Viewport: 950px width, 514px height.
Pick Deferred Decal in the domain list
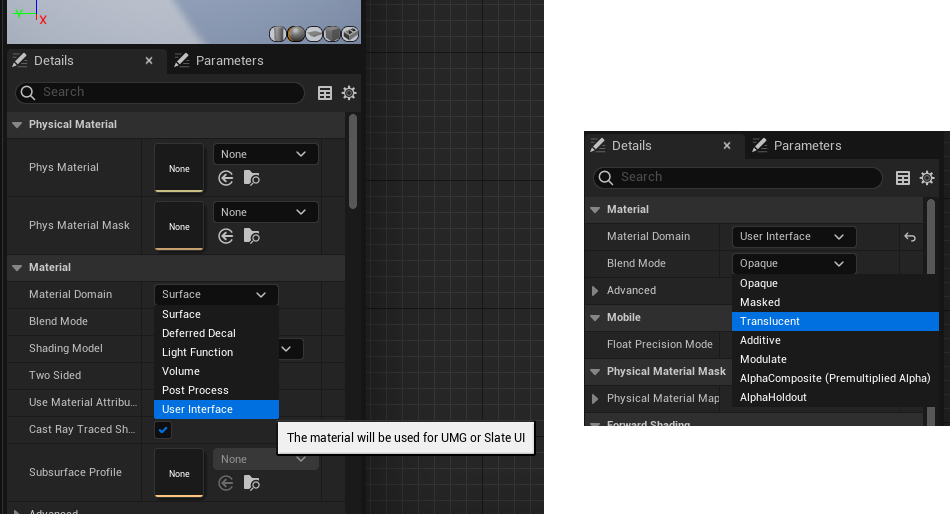click(x=199, y=333)
